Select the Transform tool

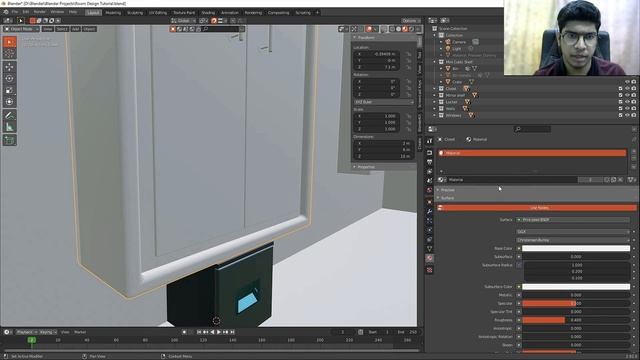[x=9, y=102]
